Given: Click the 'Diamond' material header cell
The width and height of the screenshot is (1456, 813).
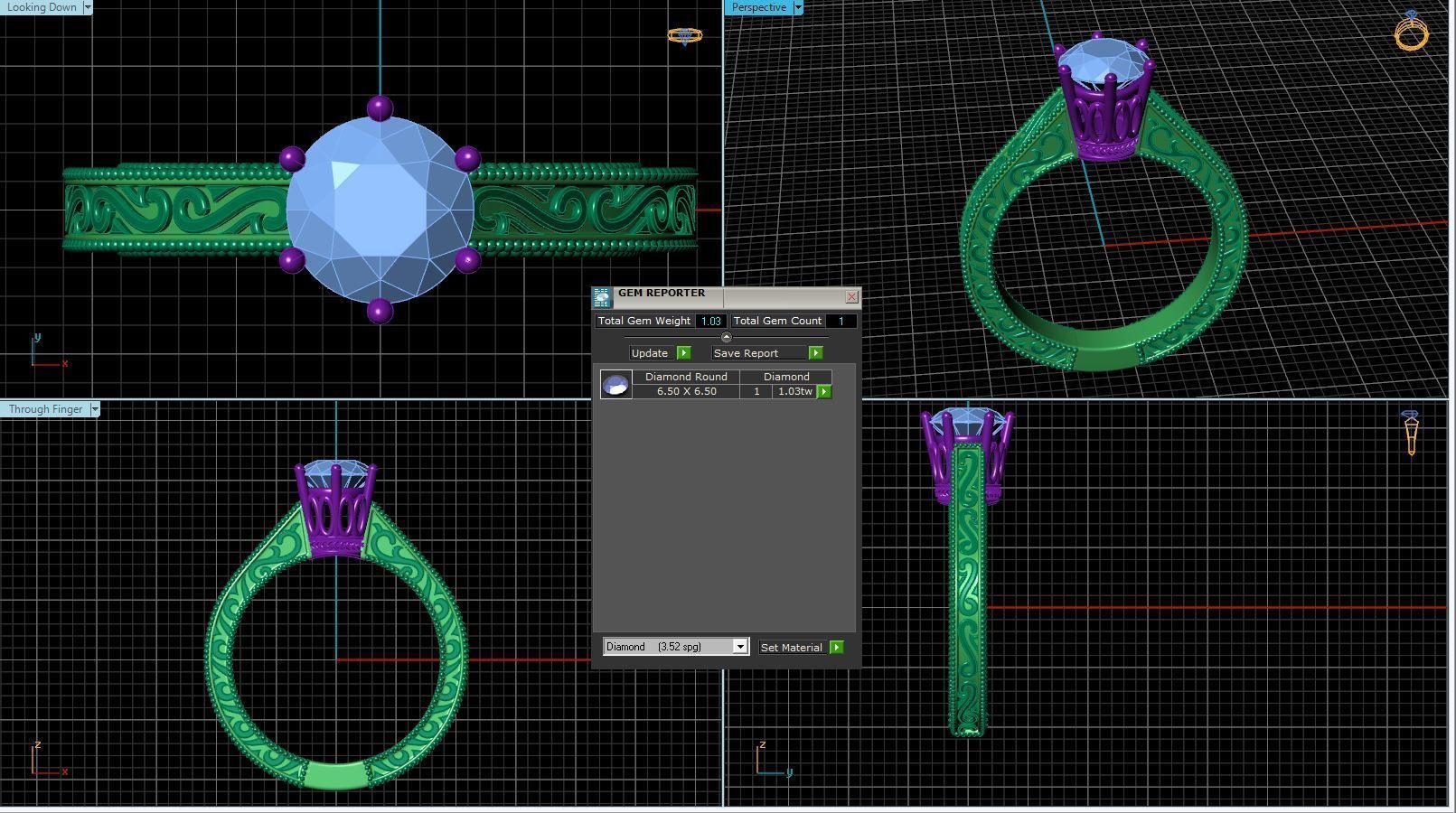Looking at the screenshot, I should point(786,377).
